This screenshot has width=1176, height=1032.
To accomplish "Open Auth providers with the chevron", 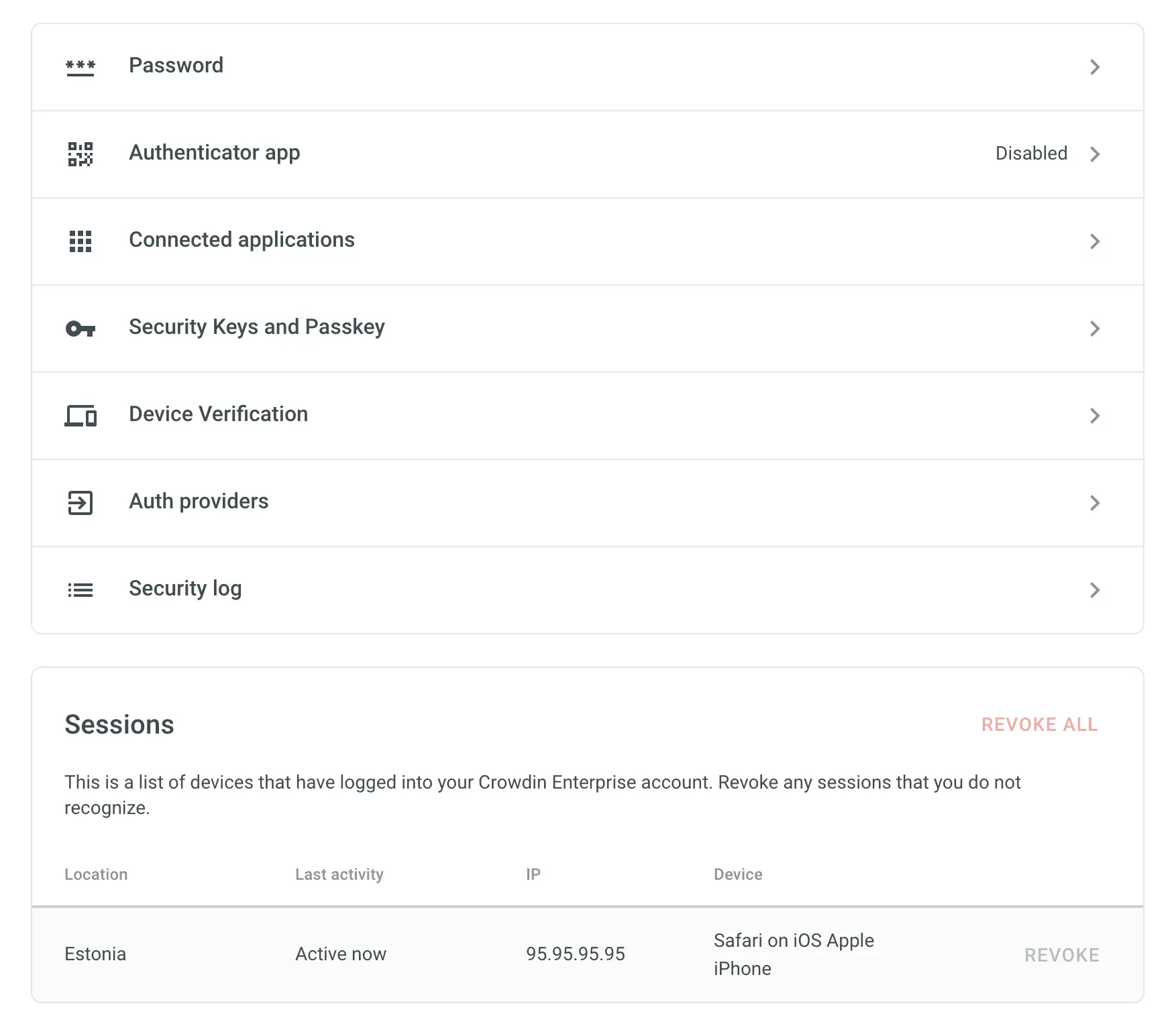I will coord(1095,503).
